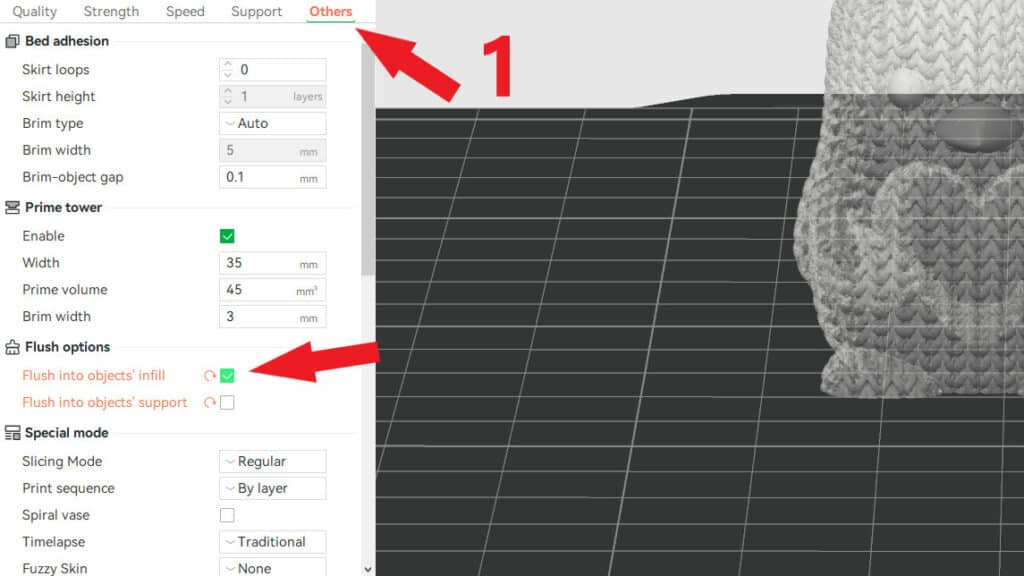The height and width of the screenshot is (576, 1024).
Task: Disable Flush into objects' infill
Action: click(226, 376)
